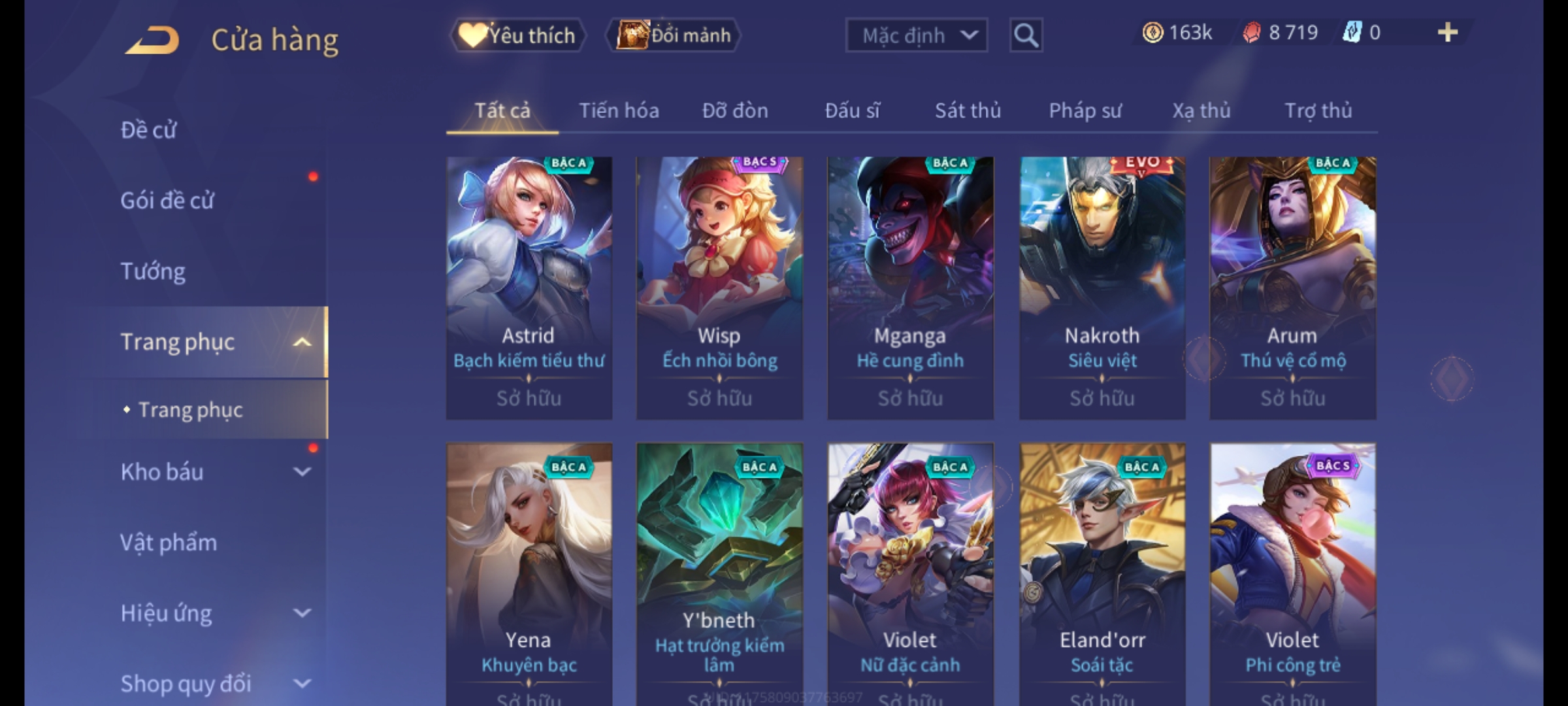Switch to the Sát thủ tab
This screenshot has width=1568, height=706.
(x=968, y=110)
